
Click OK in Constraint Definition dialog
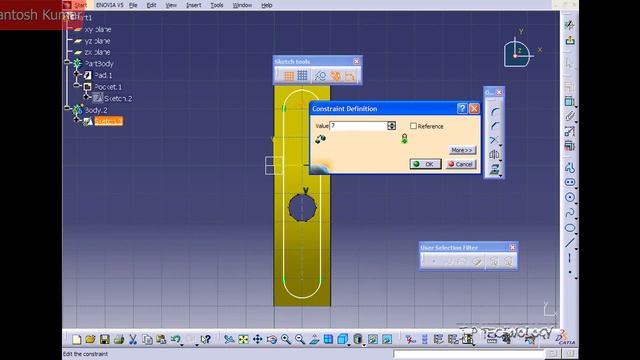[x=425, y=164]
